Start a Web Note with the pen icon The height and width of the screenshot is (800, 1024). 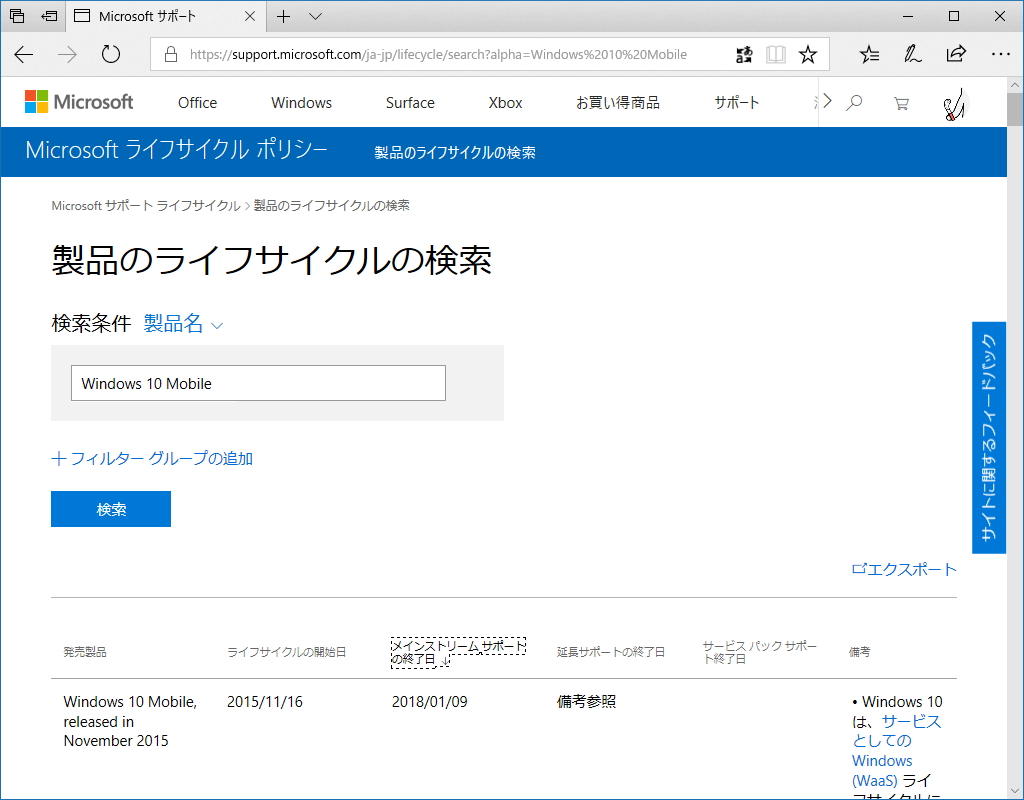pos(912,54)
